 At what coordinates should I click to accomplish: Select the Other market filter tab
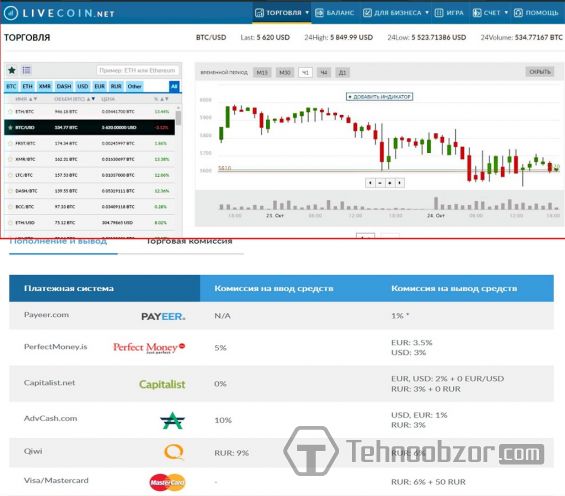(x=134, y=86)
